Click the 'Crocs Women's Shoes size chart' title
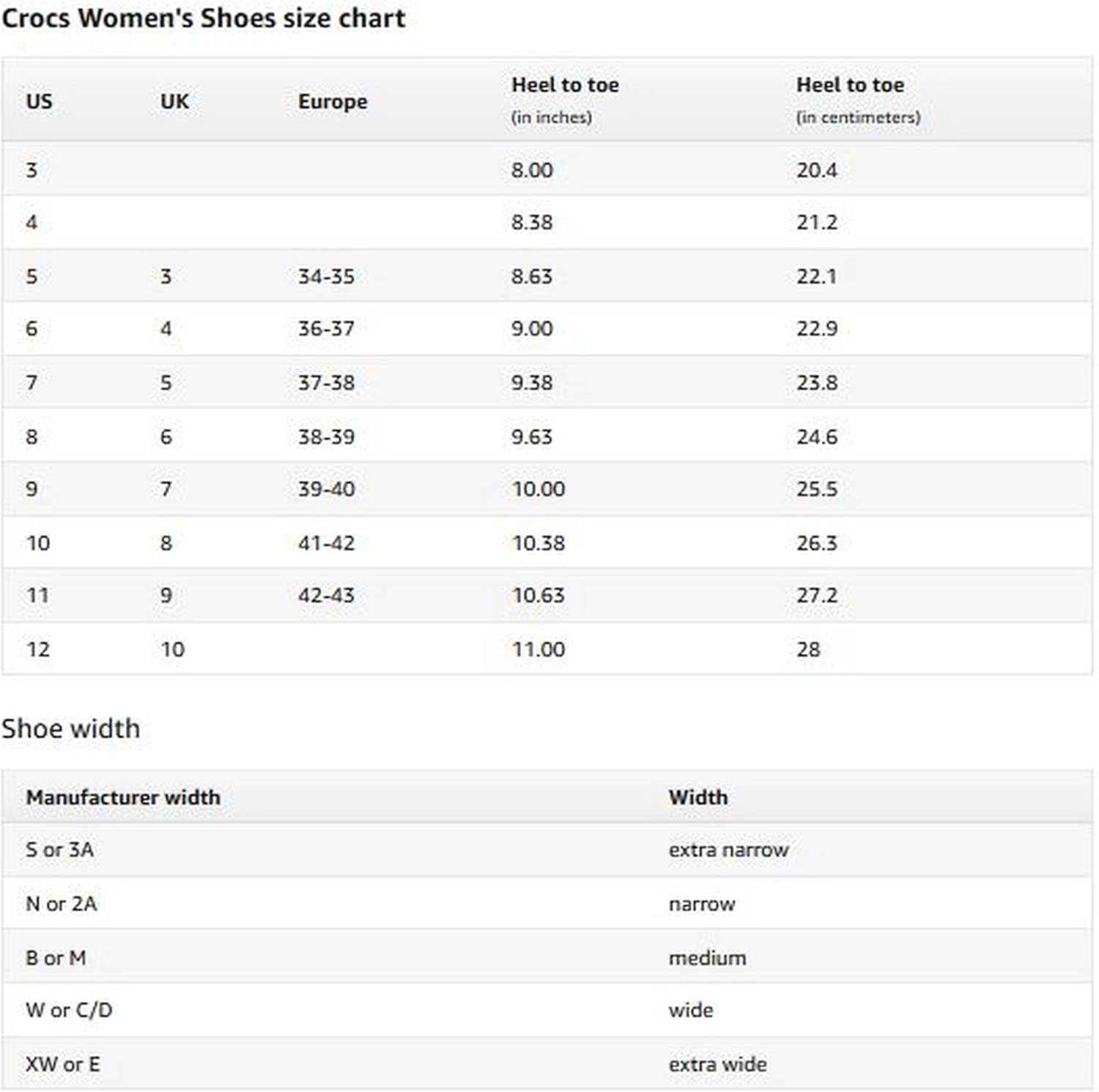 click(203, 18)
